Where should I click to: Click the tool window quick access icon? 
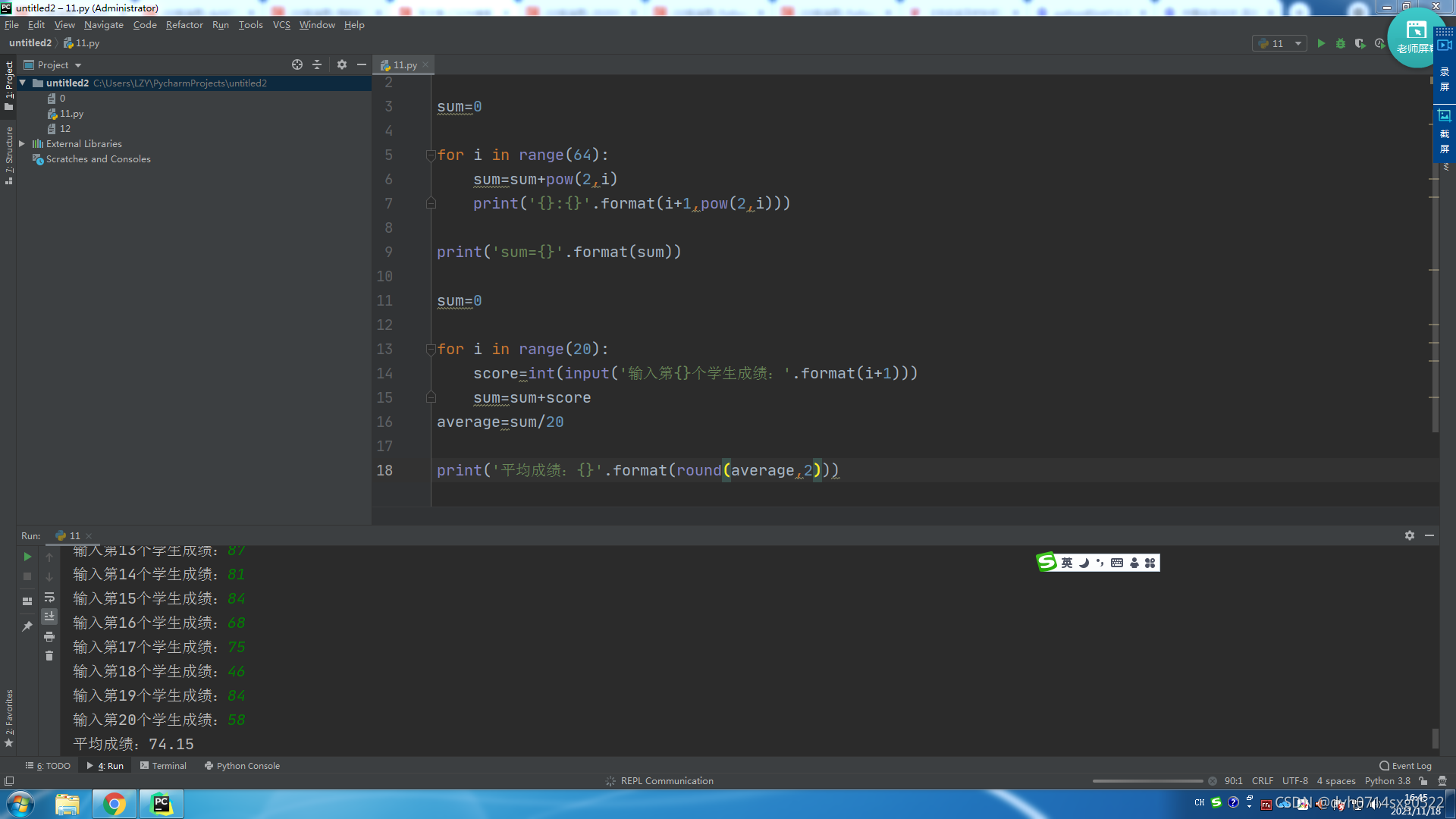point(9,781)
